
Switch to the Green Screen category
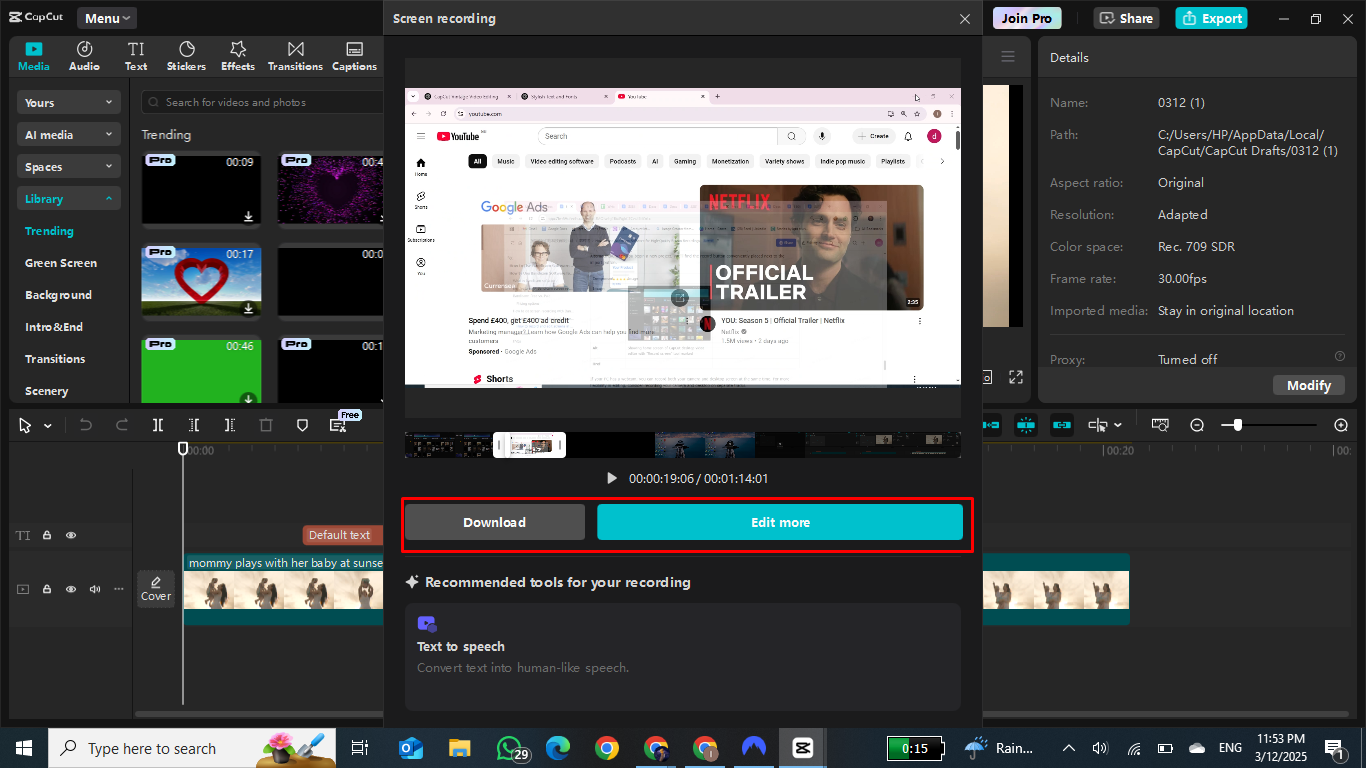click(62, 262)
